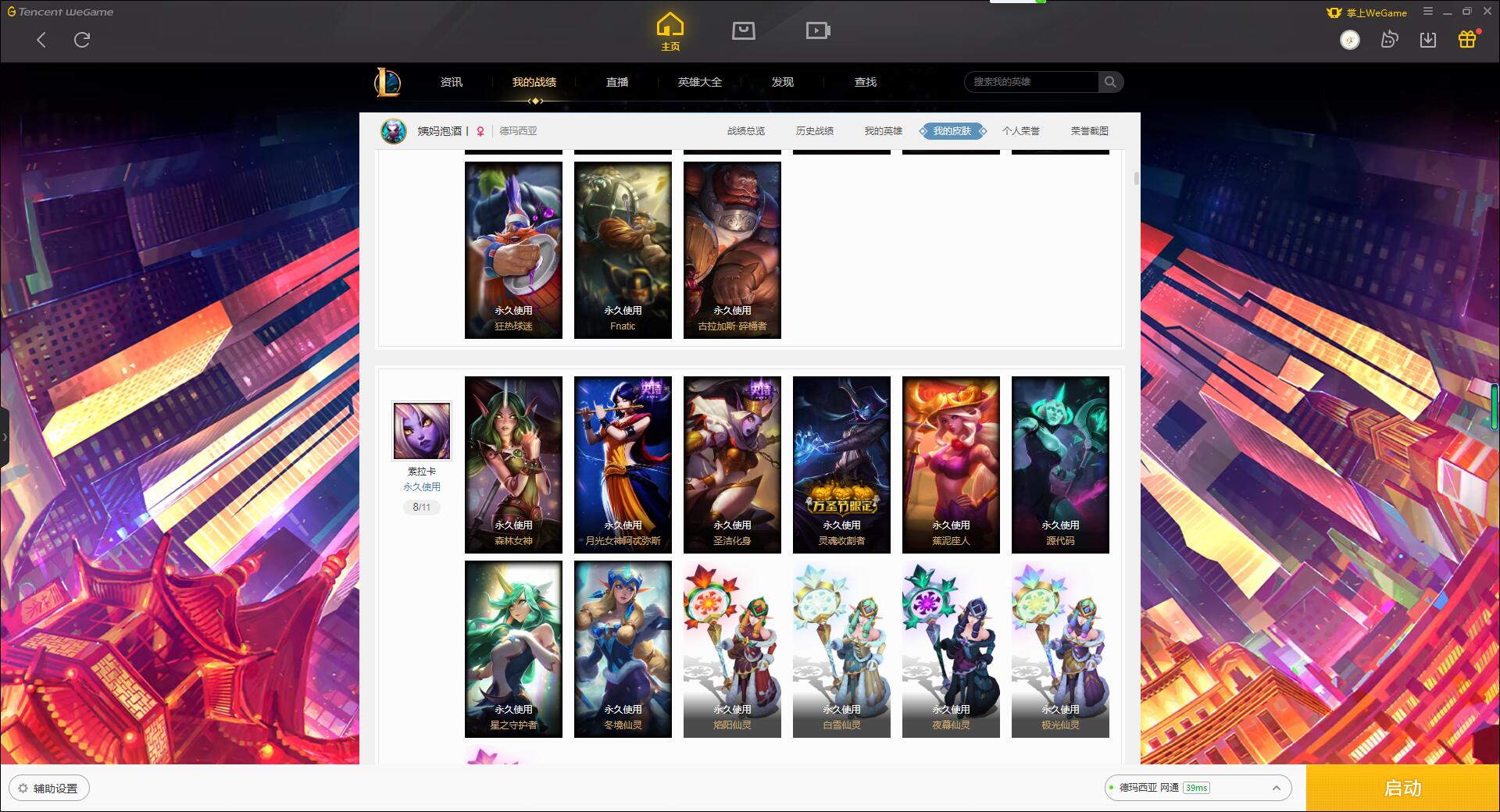1500x812 pixels.
Task: Click server name 德玛西亚 in header
Action: click(519, 131)
